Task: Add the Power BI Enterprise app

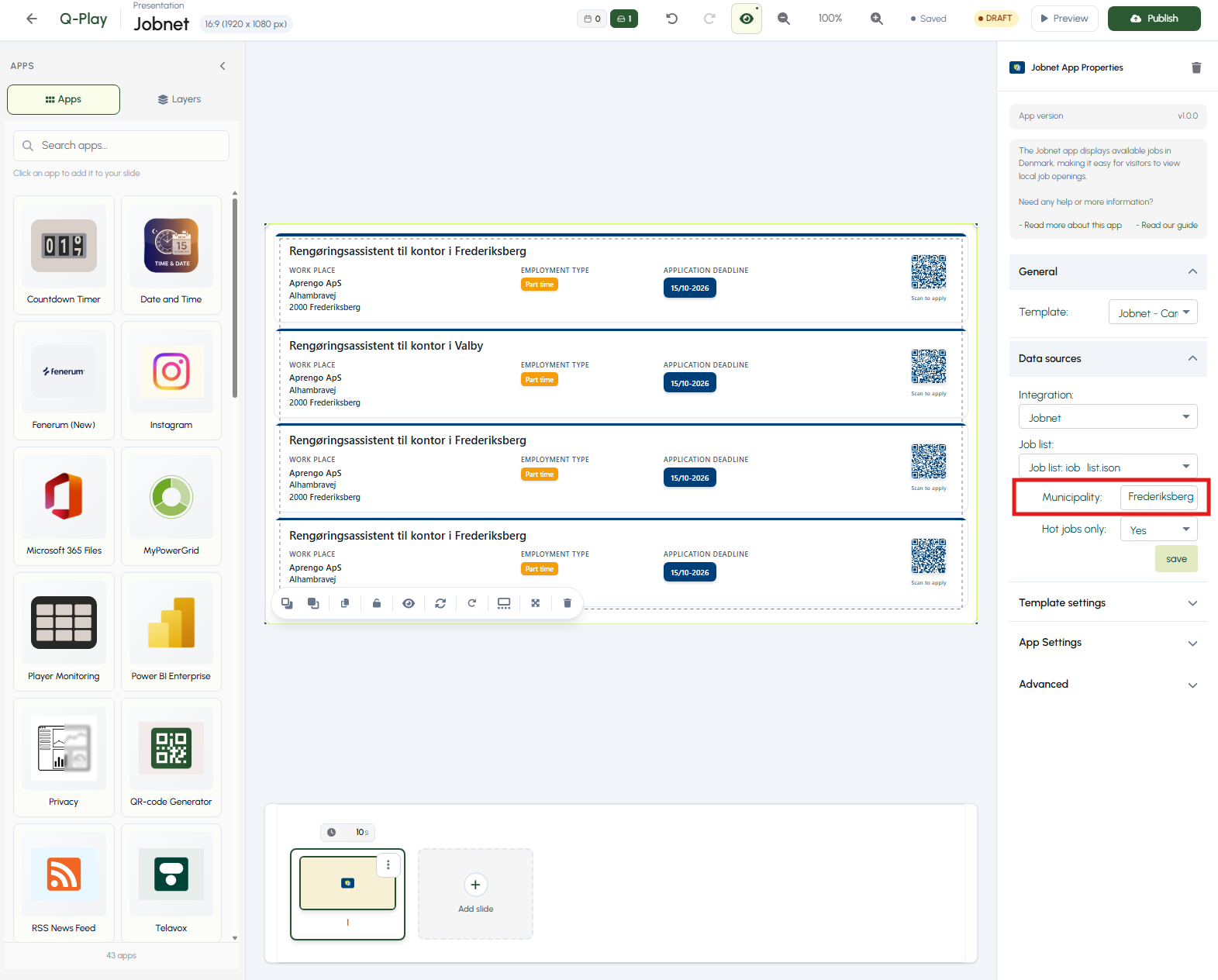Action: click(x=171, y=632)
